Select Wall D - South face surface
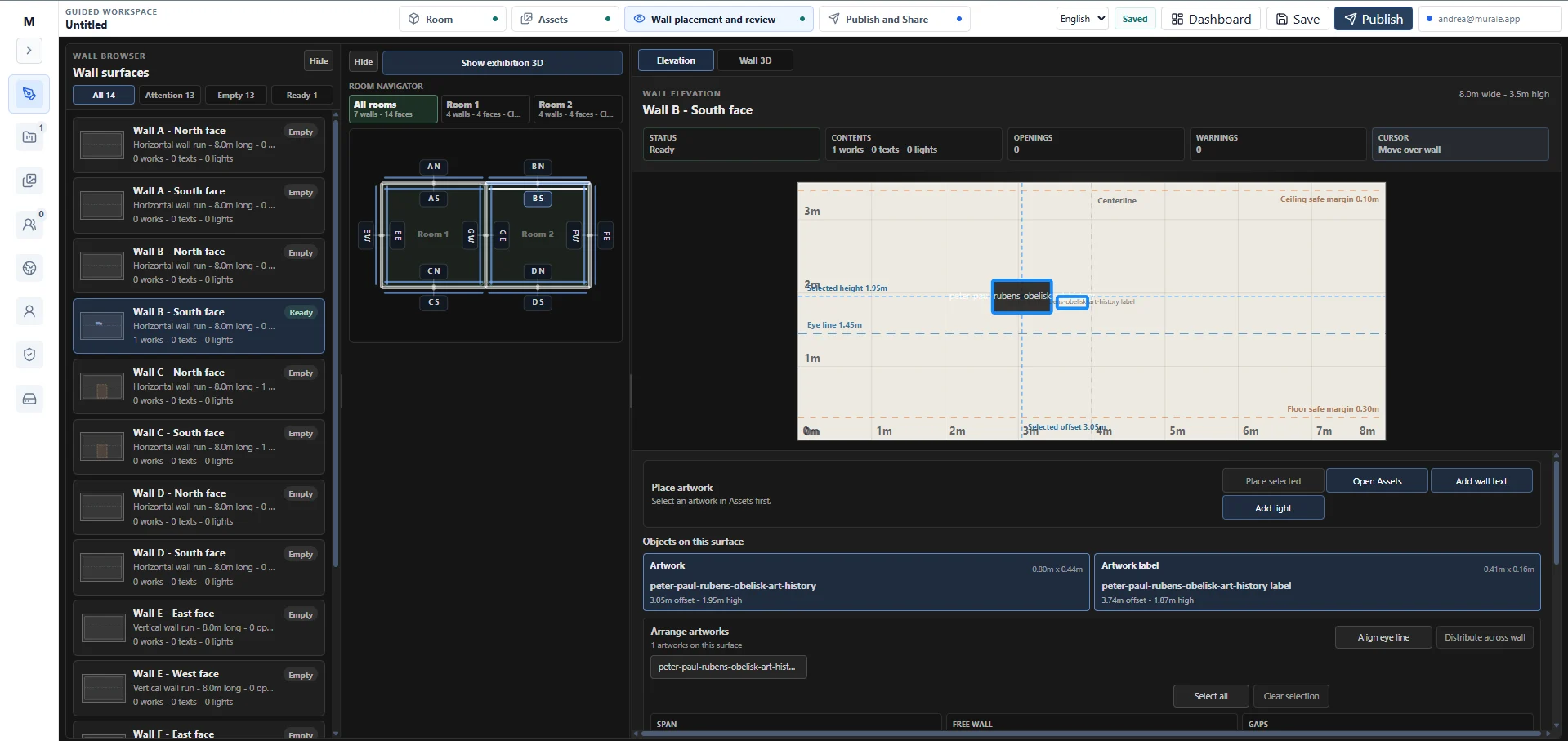1568x741 pixels. (199, 567)
